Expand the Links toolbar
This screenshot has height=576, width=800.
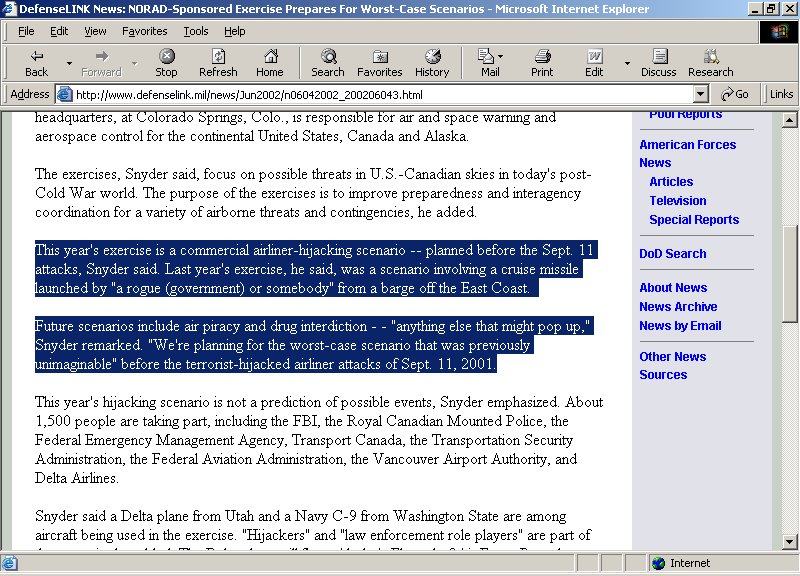[x=781, y=94]
